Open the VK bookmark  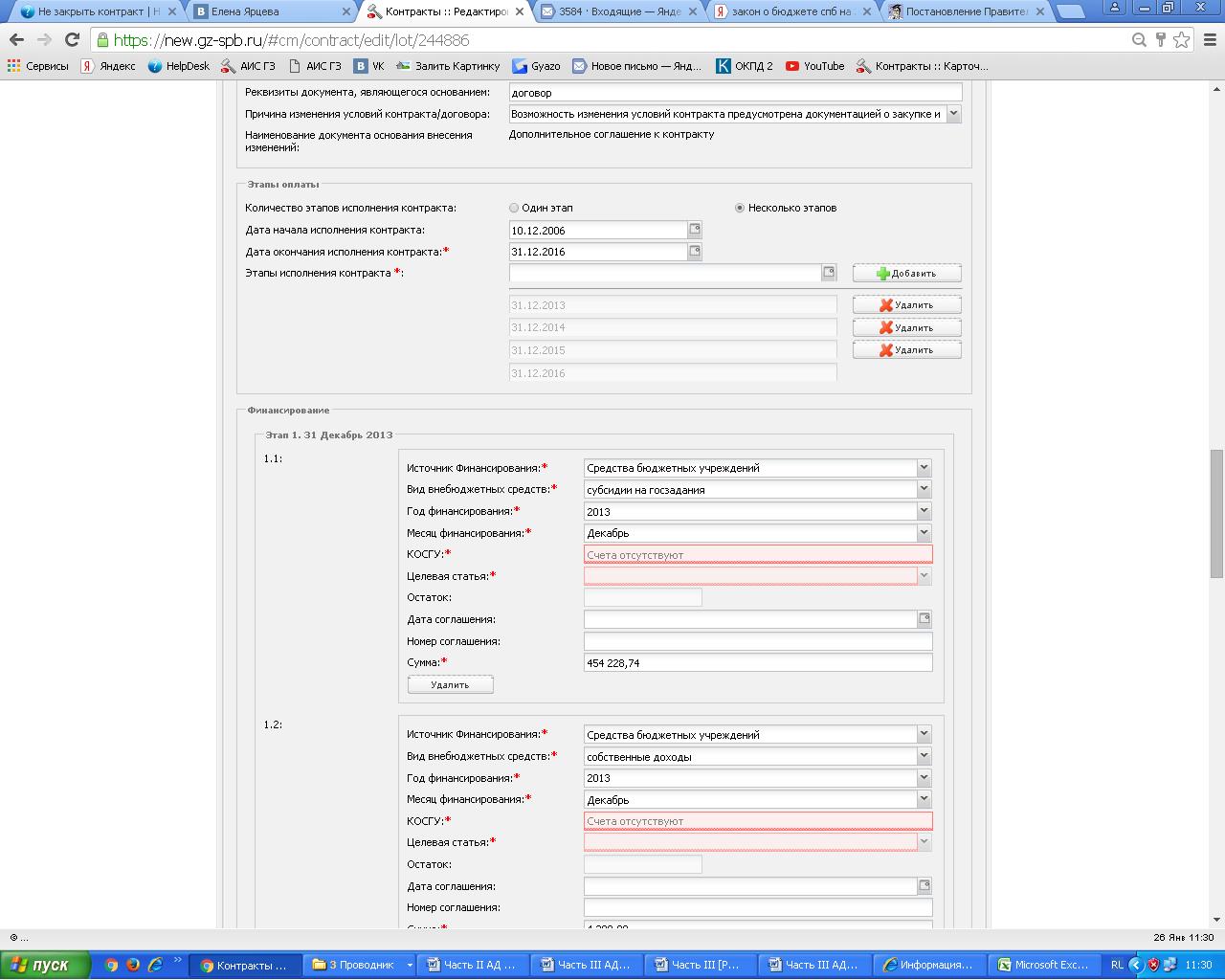pos(368,66)
